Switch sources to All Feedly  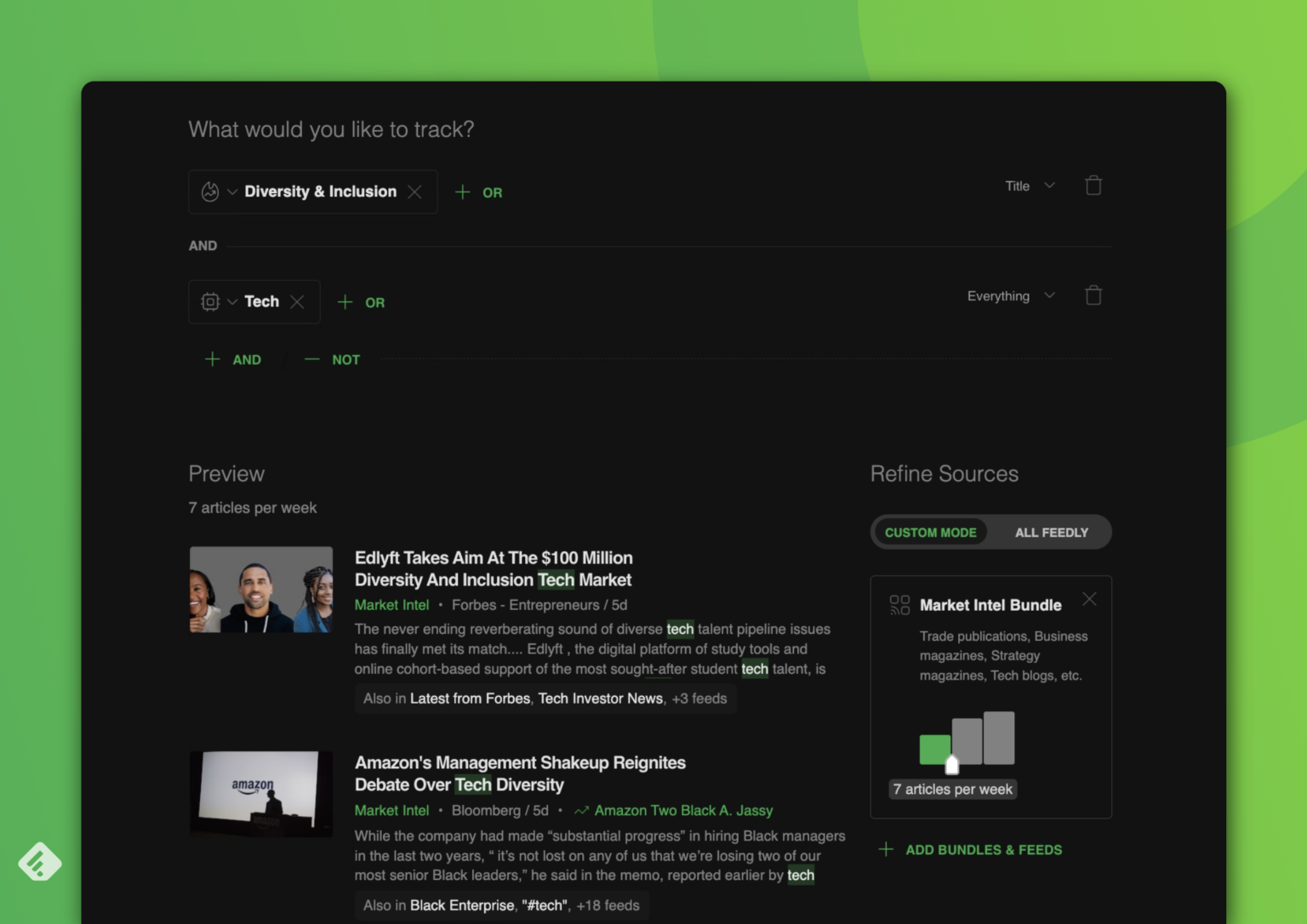pyautogui.click(x=1052, y=533)
